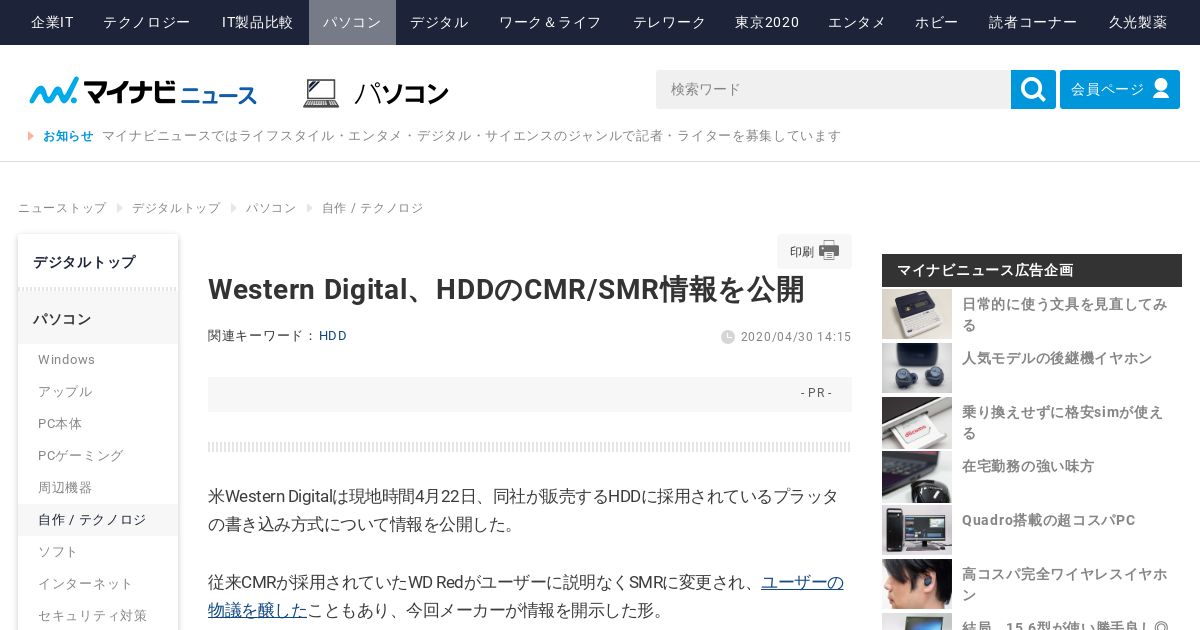Select ソフト in sidebar
The height and width of the screenshot is (630, 1200).
[98, 552]
